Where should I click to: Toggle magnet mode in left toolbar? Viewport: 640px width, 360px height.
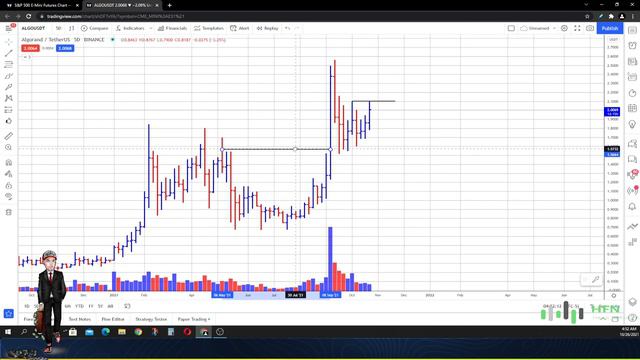9,162
